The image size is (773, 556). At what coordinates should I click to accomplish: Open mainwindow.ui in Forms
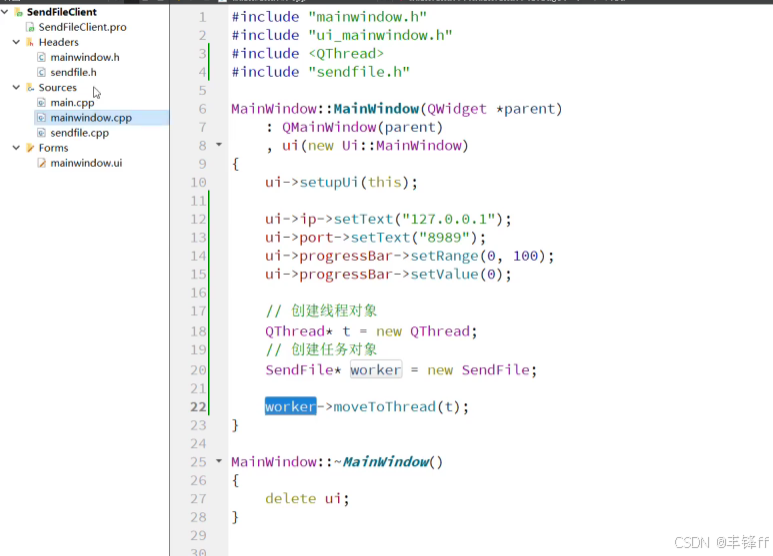[x=86, y=163]
